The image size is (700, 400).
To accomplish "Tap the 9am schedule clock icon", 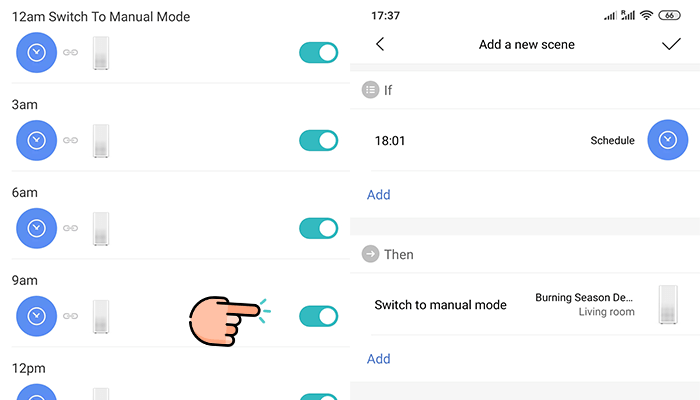I will coord(37,316).
